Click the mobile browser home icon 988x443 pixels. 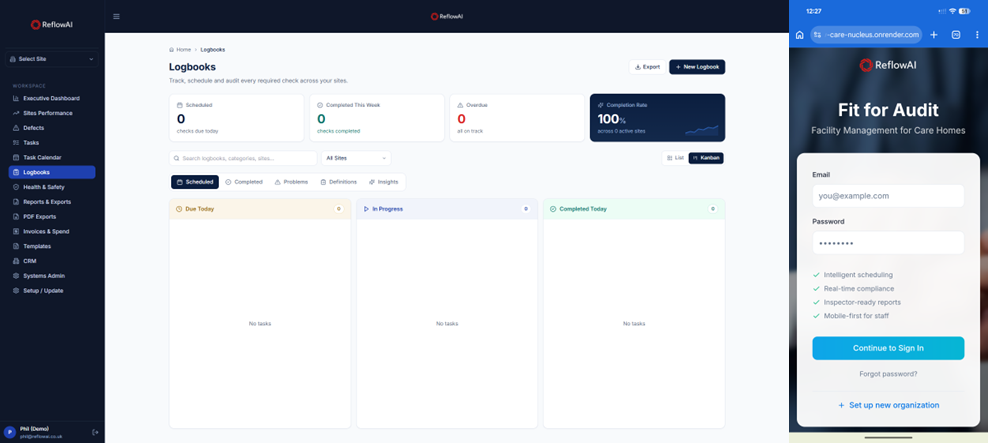800,35
